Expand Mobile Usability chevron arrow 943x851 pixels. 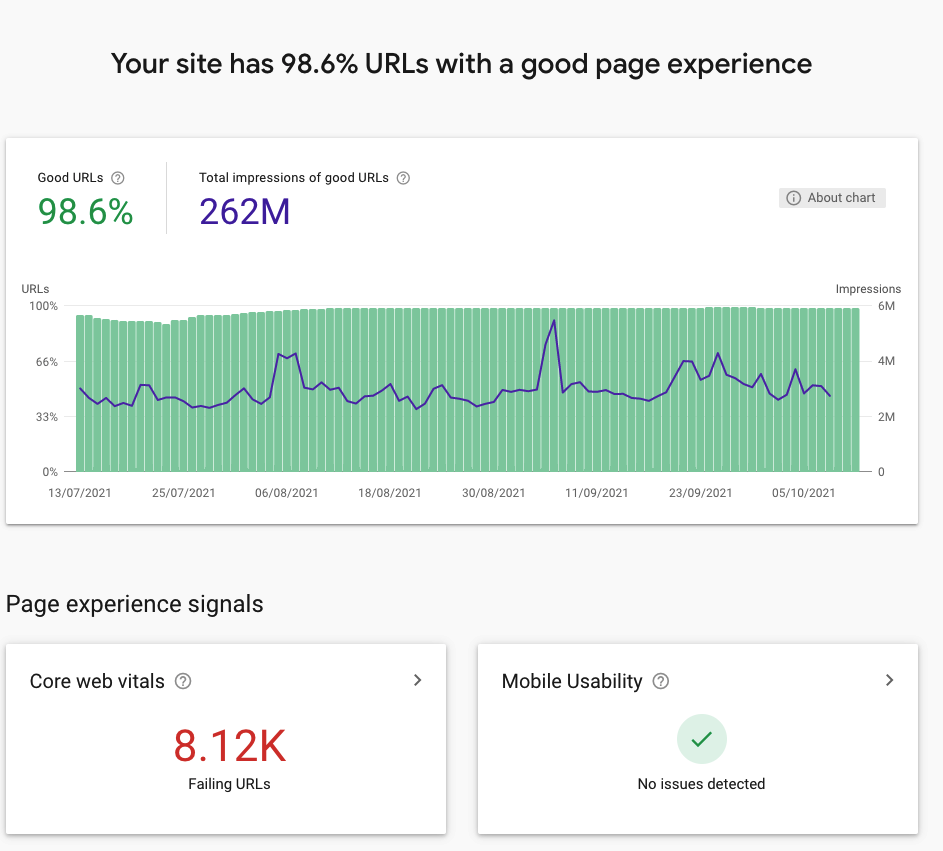889,680
